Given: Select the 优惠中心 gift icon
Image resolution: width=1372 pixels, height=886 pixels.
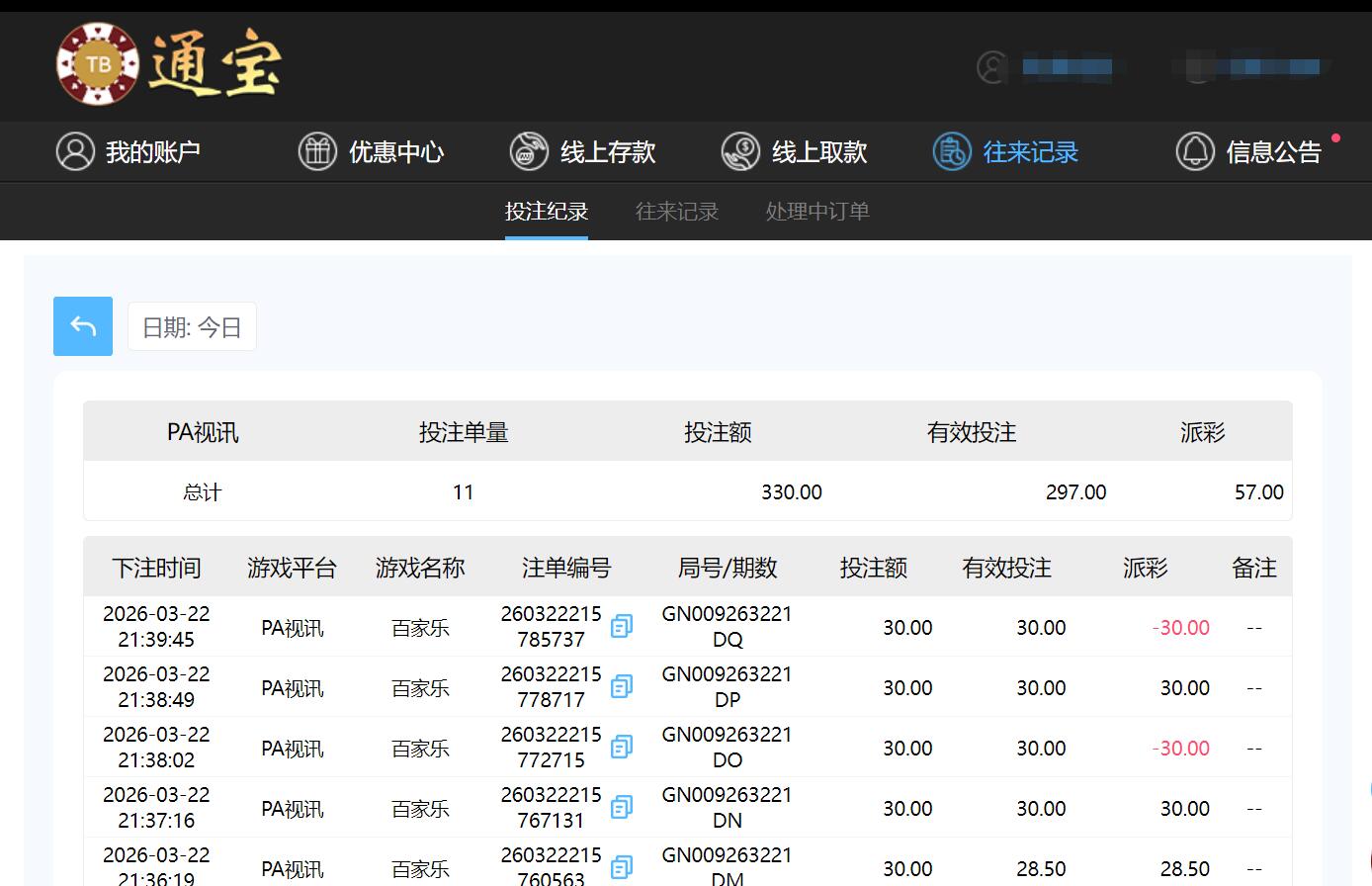Looking at the screenshot, I should click(x=317, y=151).
